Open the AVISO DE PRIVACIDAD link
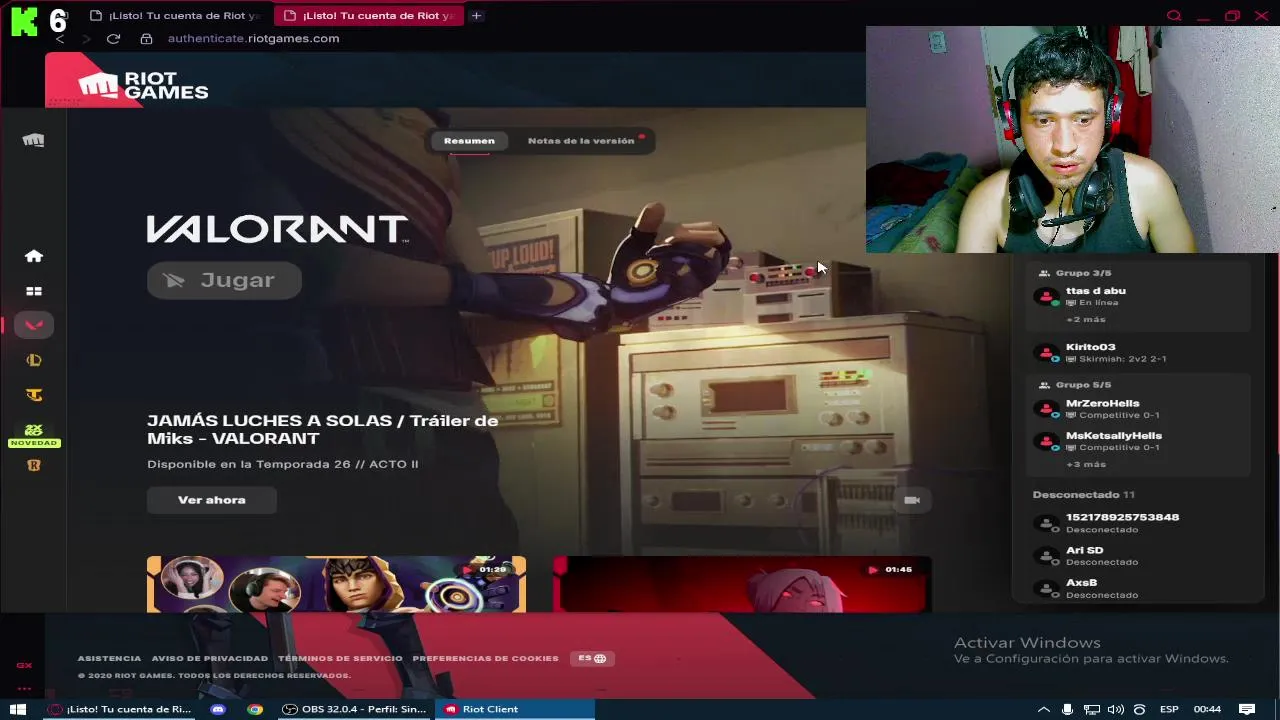The image size is (1280, 720). (x=210, y=658)
